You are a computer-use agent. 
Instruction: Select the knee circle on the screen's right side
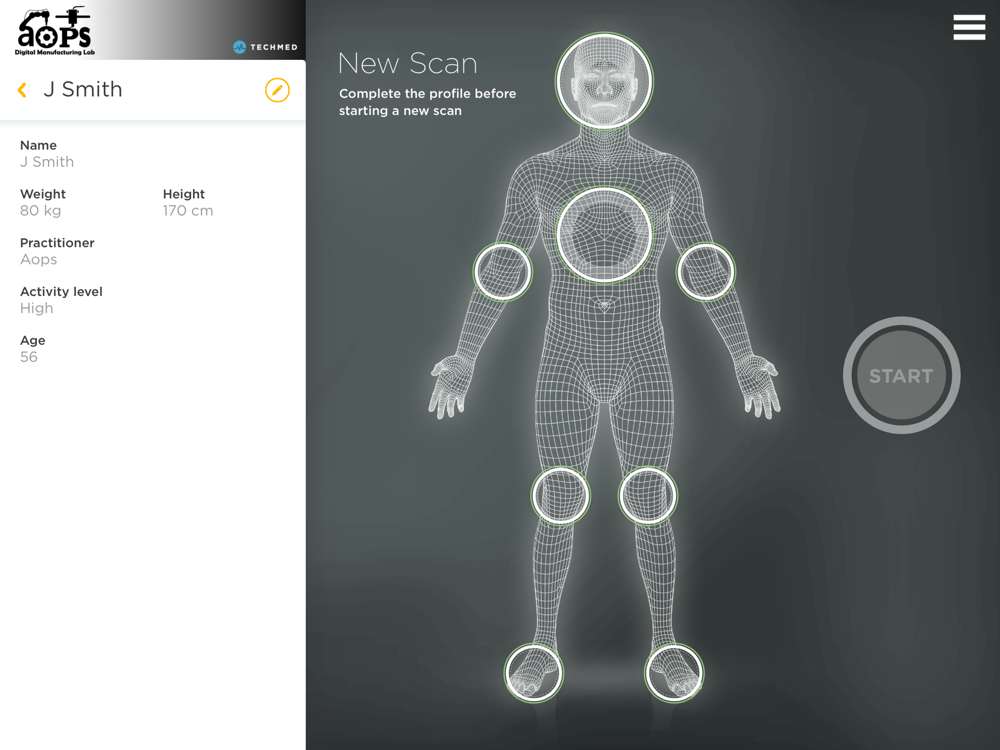tap(647, 496)
